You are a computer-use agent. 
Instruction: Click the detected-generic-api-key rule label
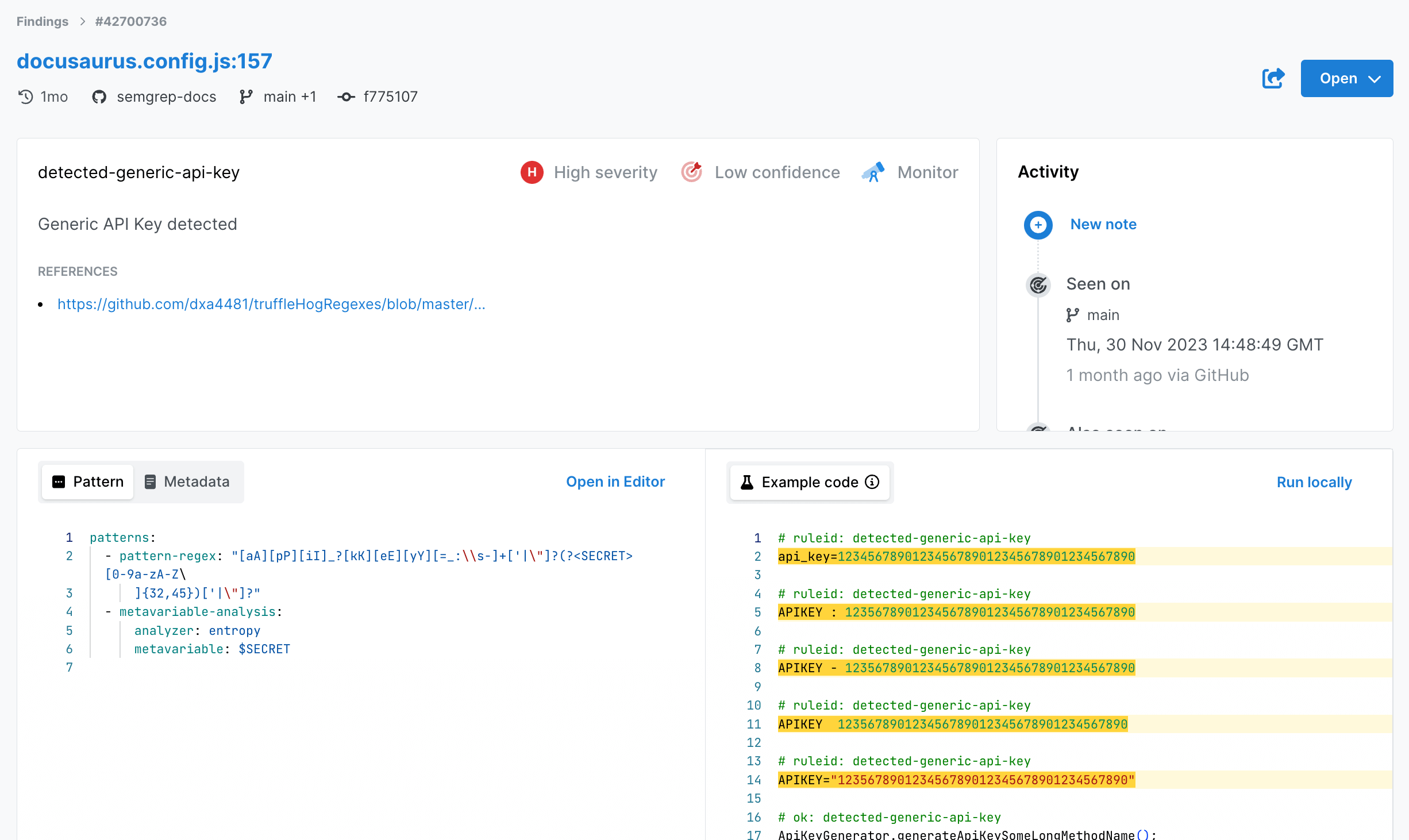point(141,172)
